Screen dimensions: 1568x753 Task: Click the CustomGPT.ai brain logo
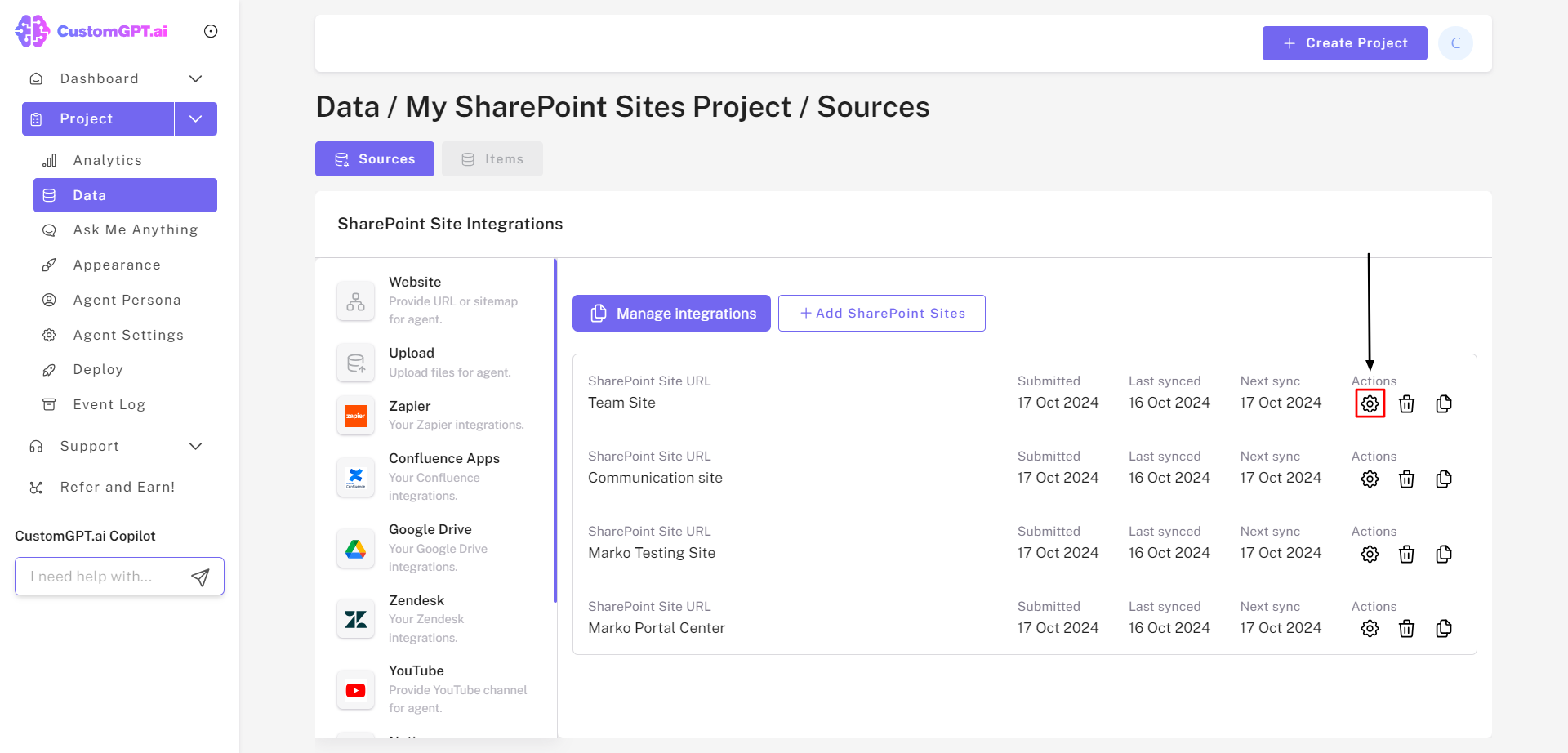point(33,31)
